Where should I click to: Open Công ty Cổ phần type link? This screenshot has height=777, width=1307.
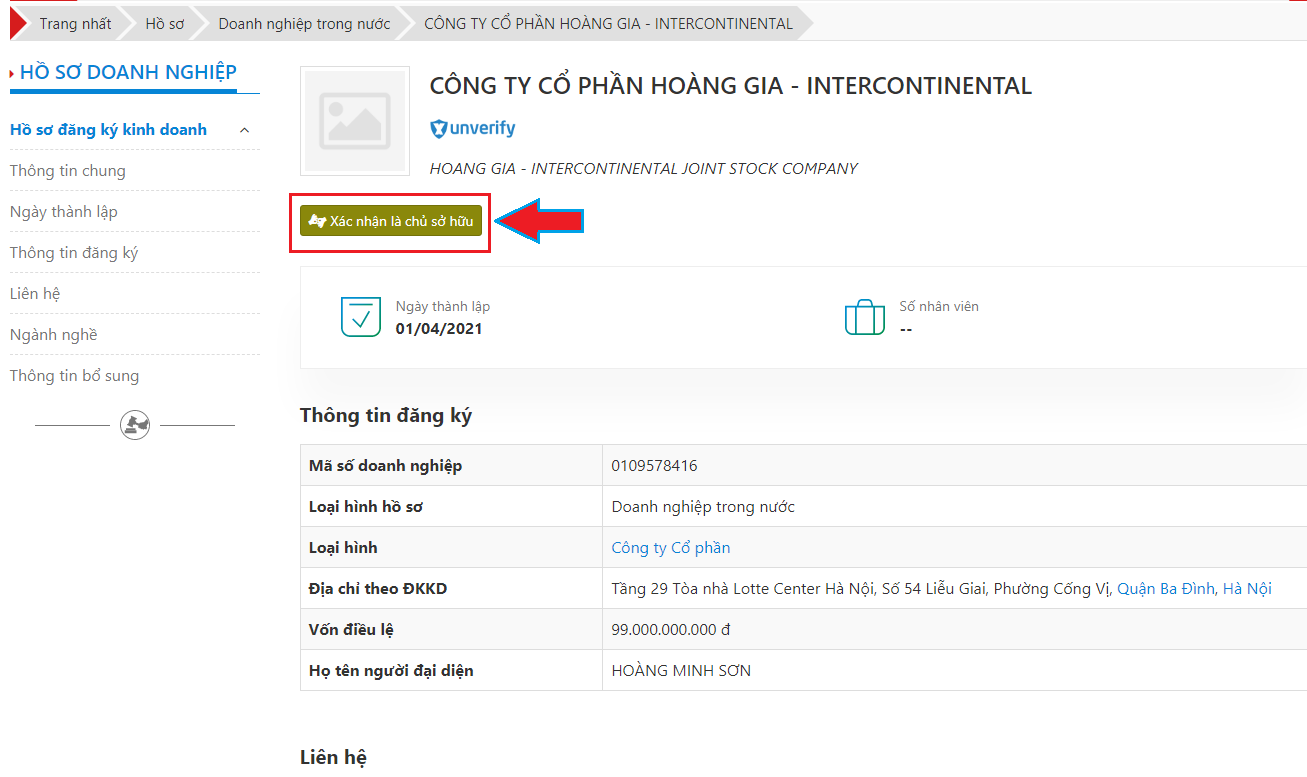click(x=671, y=548)
